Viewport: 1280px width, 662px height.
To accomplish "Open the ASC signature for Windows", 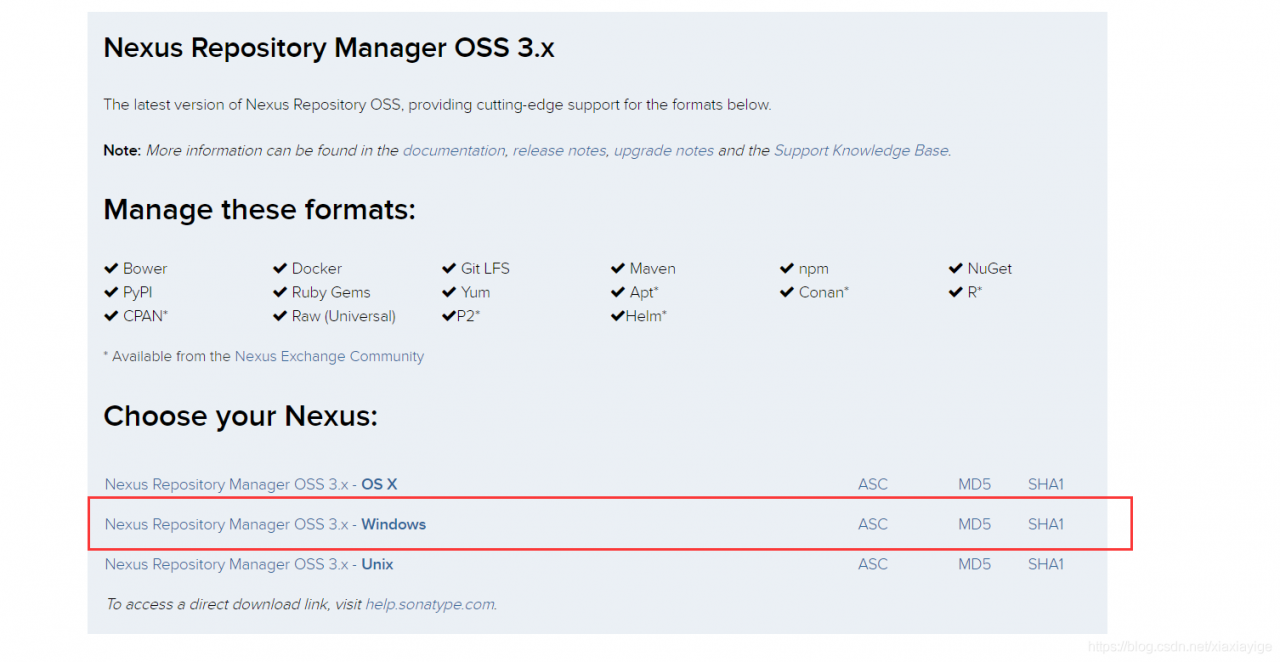I will (x=873, y=524).
